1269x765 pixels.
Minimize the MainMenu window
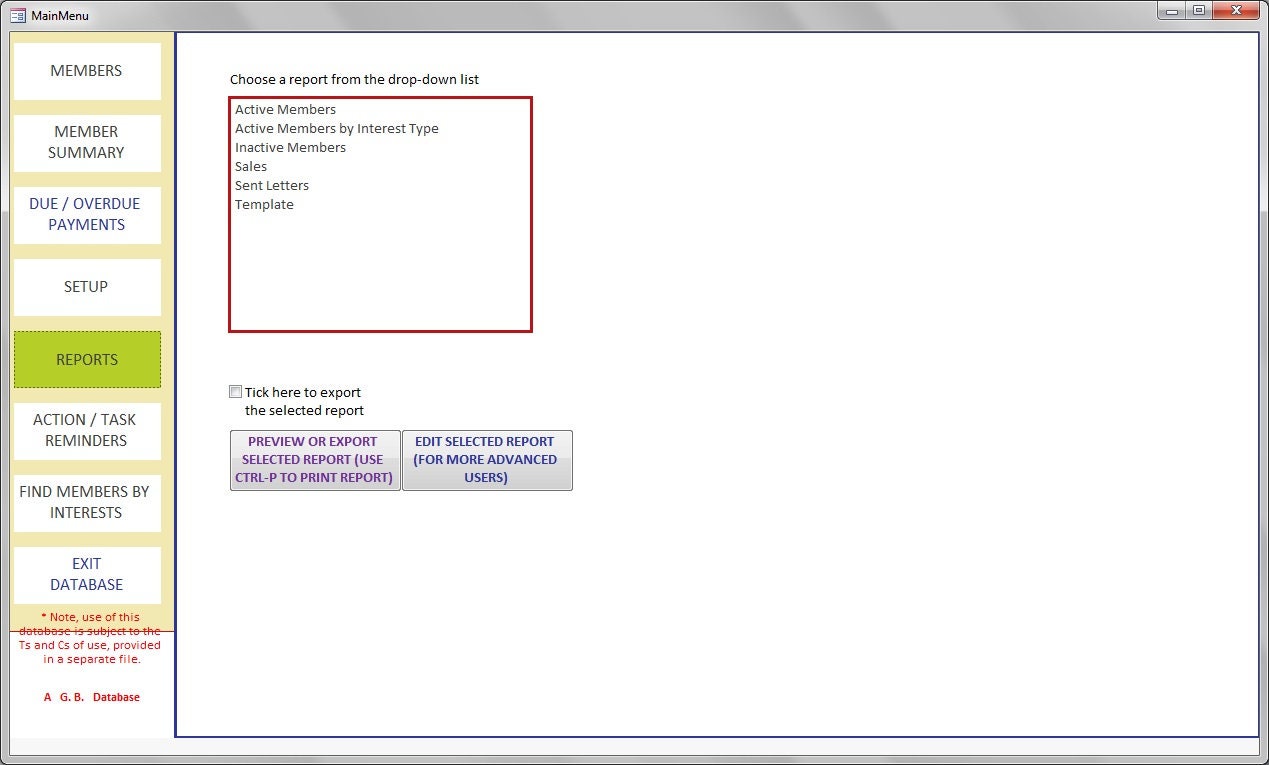click(1170, 10)
